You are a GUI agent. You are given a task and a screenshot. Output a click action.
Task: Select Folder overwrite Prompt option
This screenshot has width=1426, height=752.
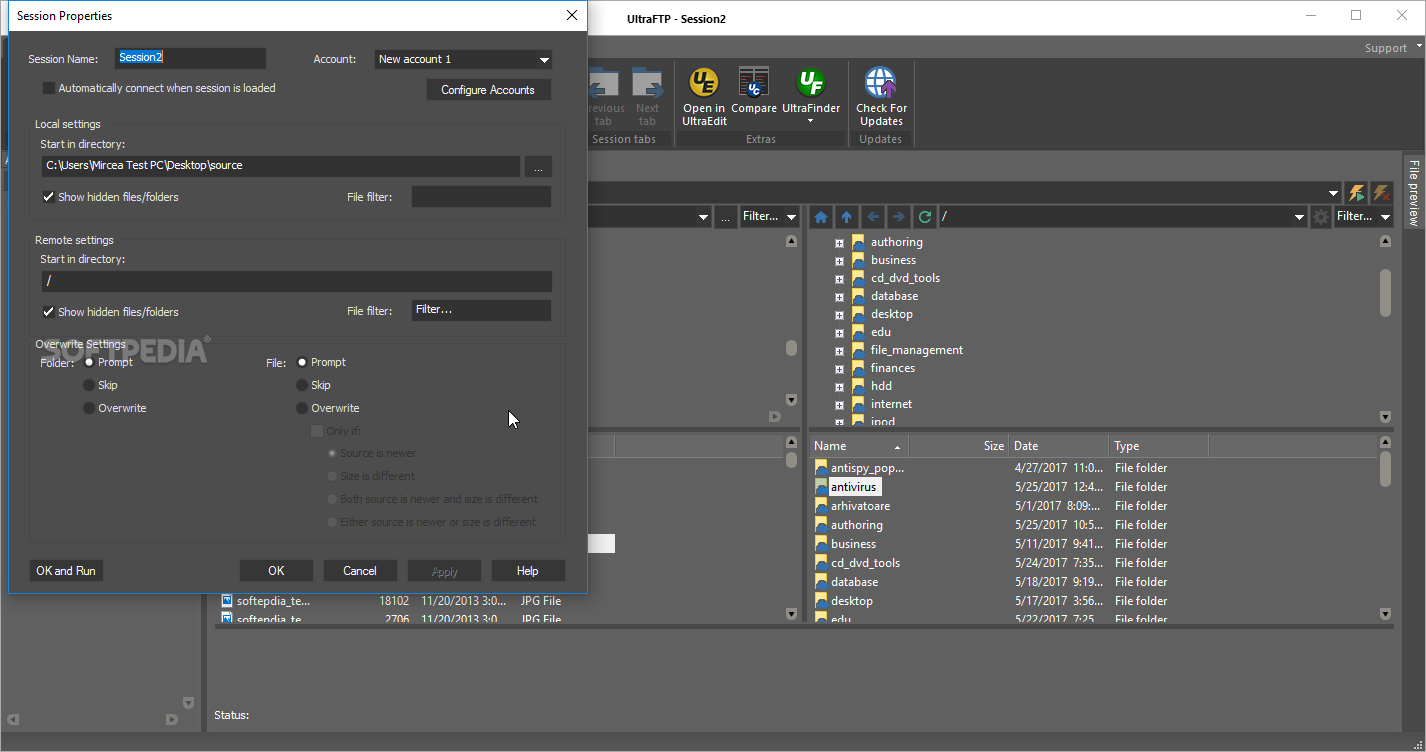point(89,362)
